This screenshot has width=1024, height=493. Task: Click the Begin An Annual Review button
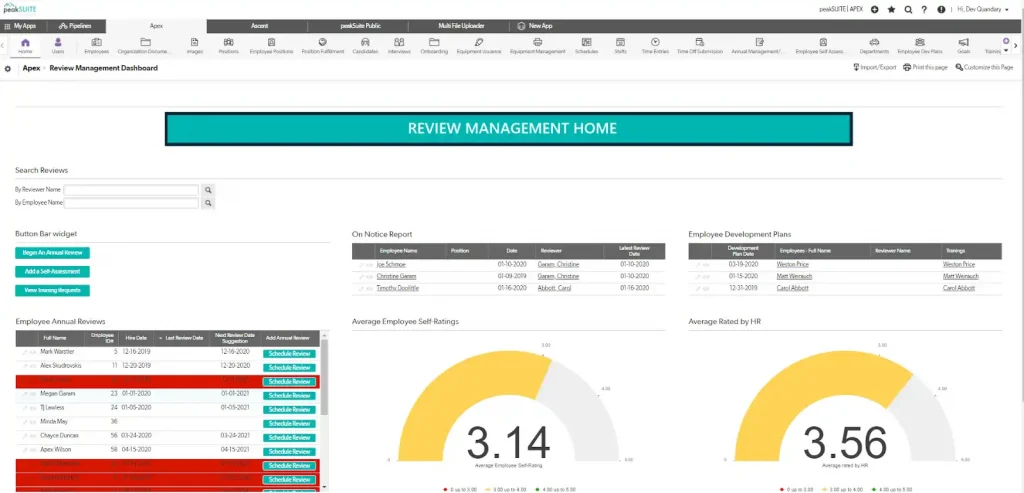click(52, 253)
